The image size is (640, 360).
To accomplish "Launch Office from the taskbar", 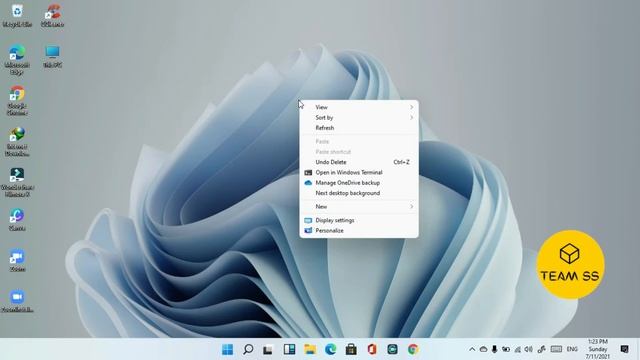I will click(371, 349).
